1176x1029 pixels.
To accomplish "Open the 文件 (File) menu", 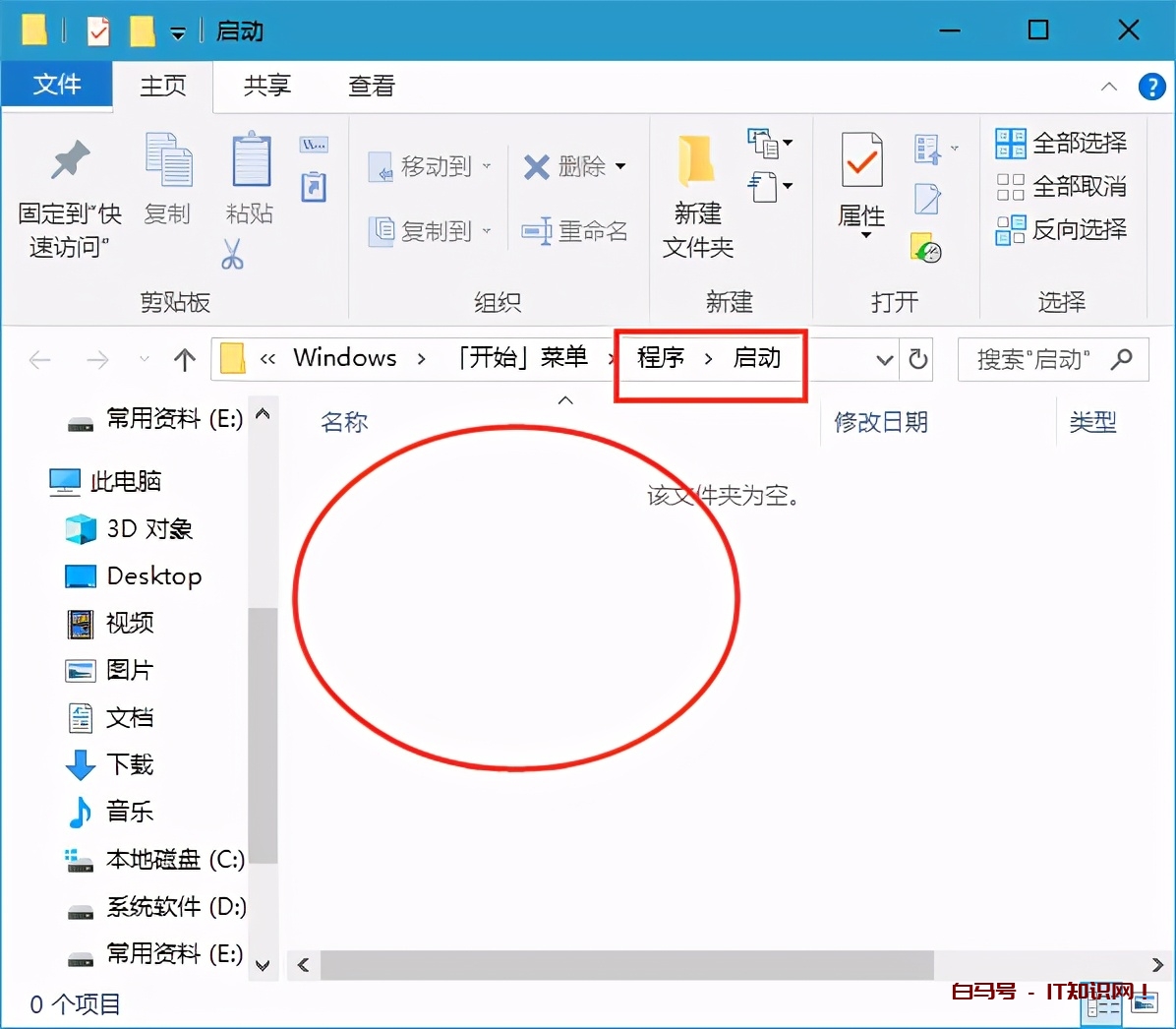I will (x=57, y=86).
